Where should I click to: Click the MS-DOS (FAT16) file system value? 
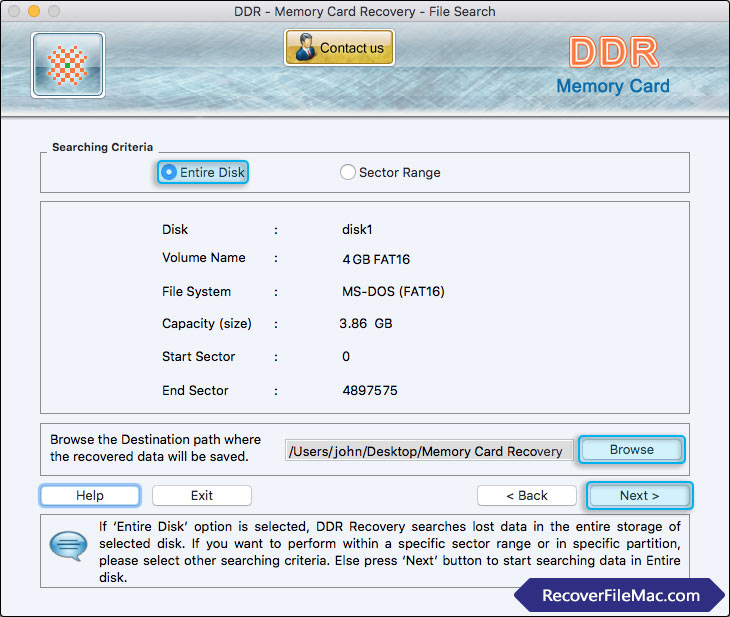coord(393,292)
